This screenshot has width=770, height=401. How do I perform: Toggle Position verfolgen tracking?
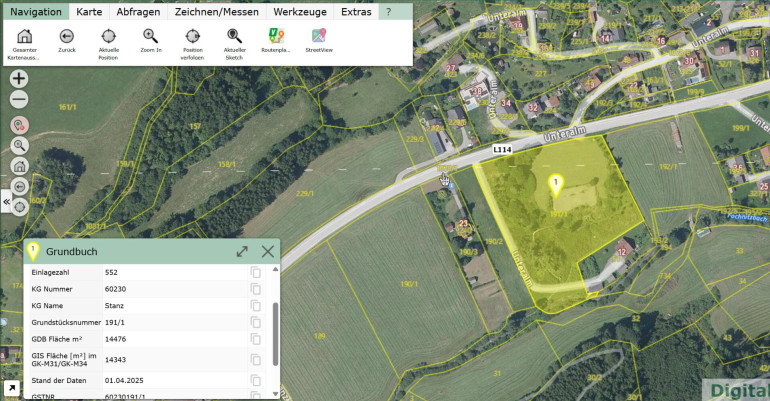(192, 36)
